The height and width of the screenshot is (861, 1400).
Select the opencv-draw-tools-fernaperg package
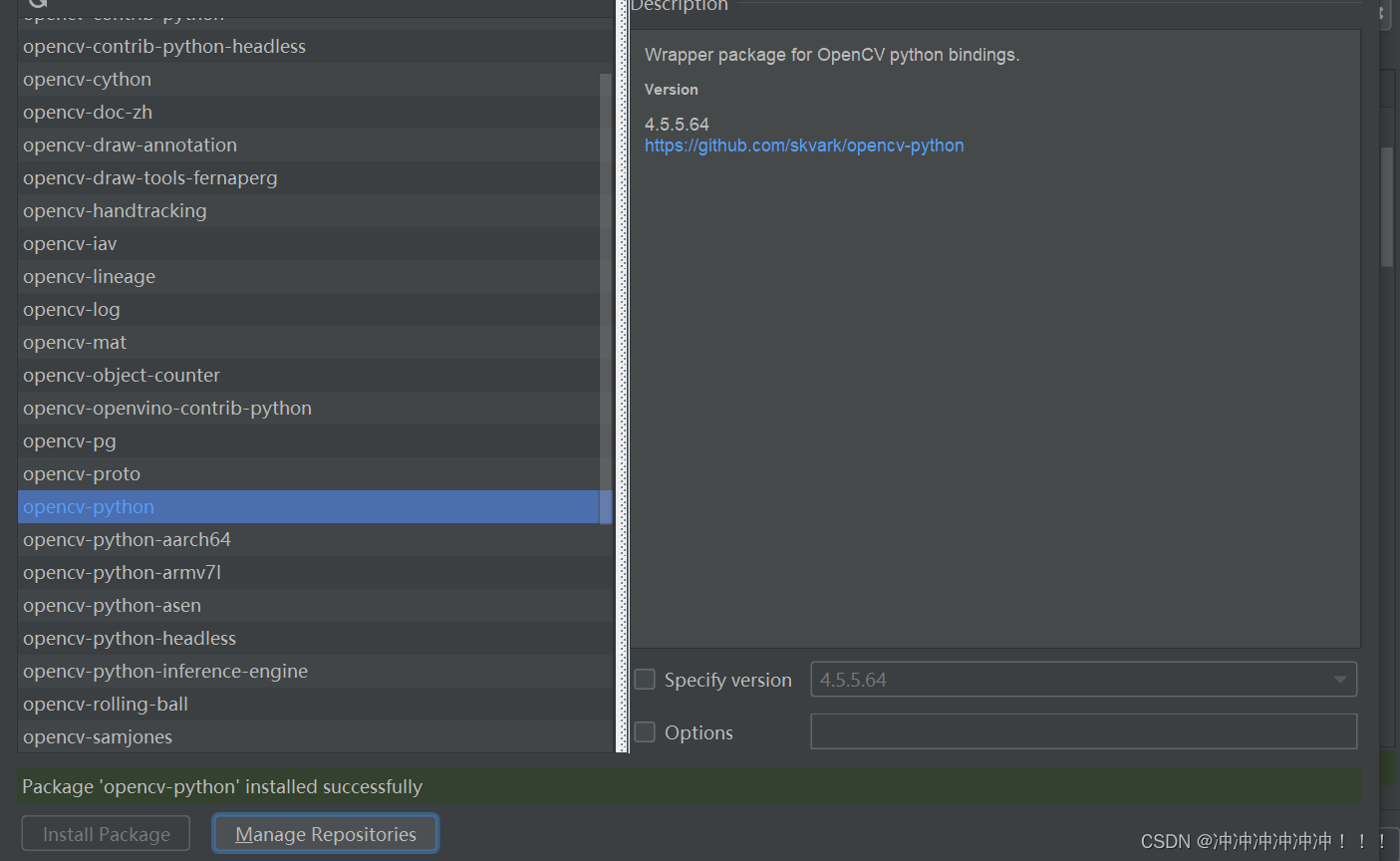point(316,177)
